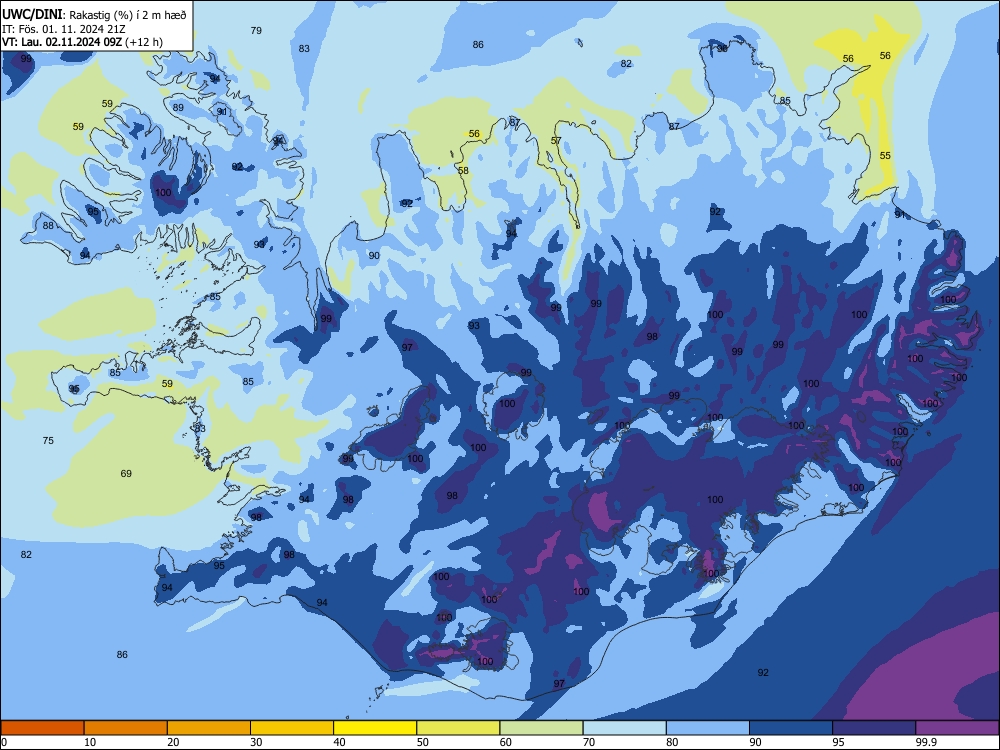This screenshot has height=750, width=1000.
Task: Select the sky-blue 80–90 legend swatch
Action: point(708,728)
